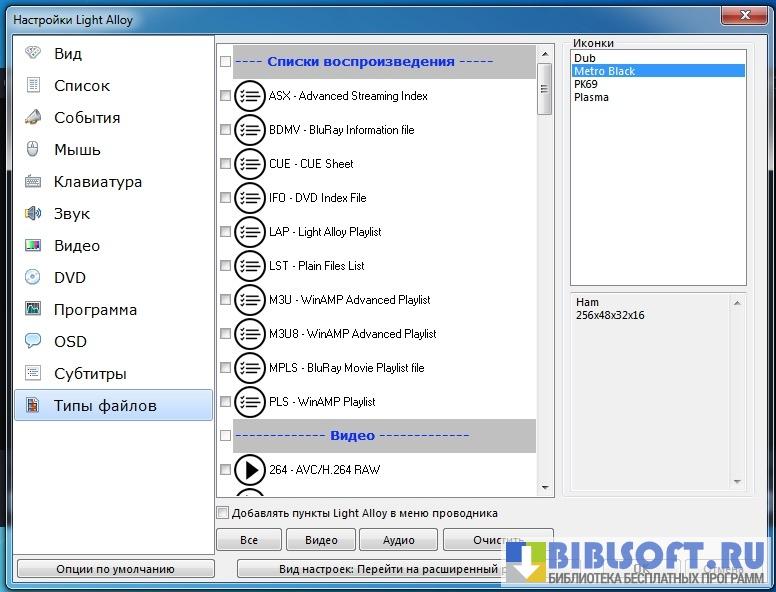
Task: Click the file types list scroll down arrow
Action: point(545,487)
